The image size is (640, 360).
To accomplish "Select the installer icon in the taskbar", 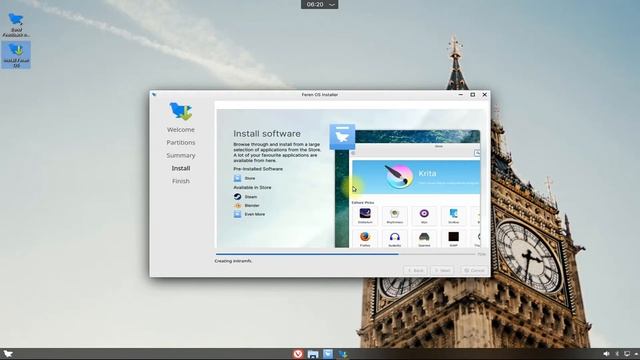I will coord(343,354).
